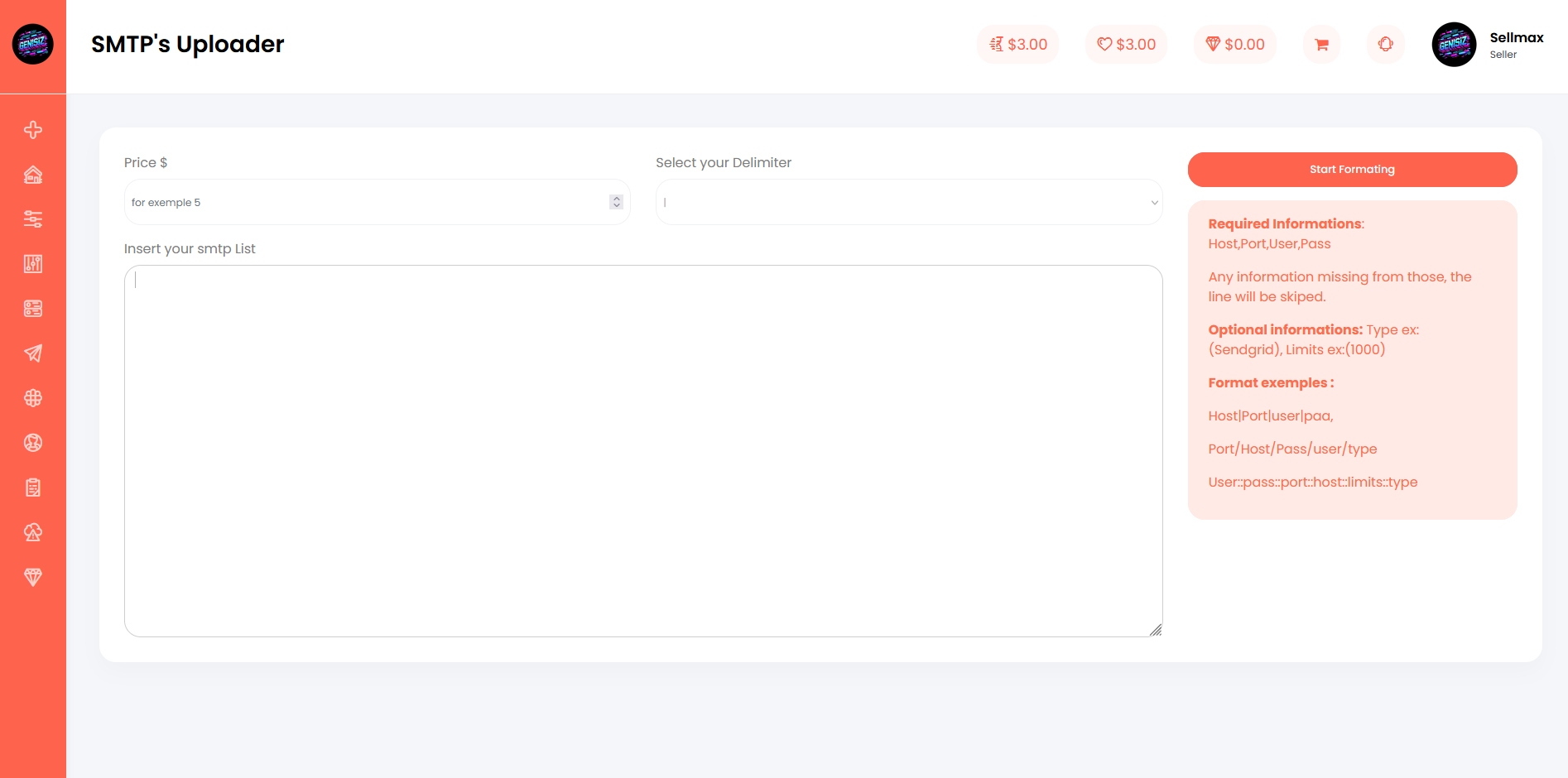Click the vertical equalizer sidebar icon
Viewport: 1568px width, 778px height.
coord(33,264)
